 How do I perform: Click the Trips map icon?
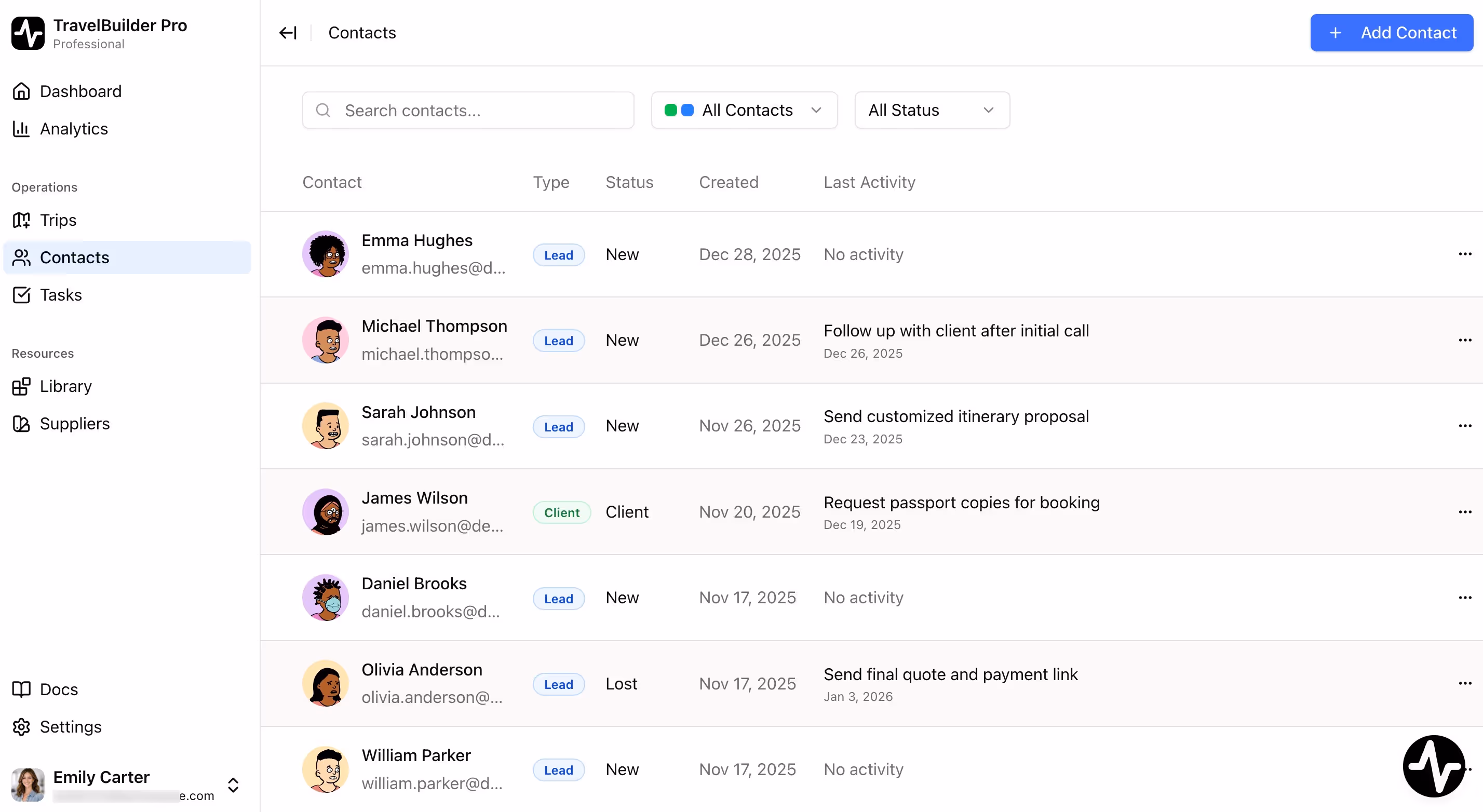tap(21, 220)
